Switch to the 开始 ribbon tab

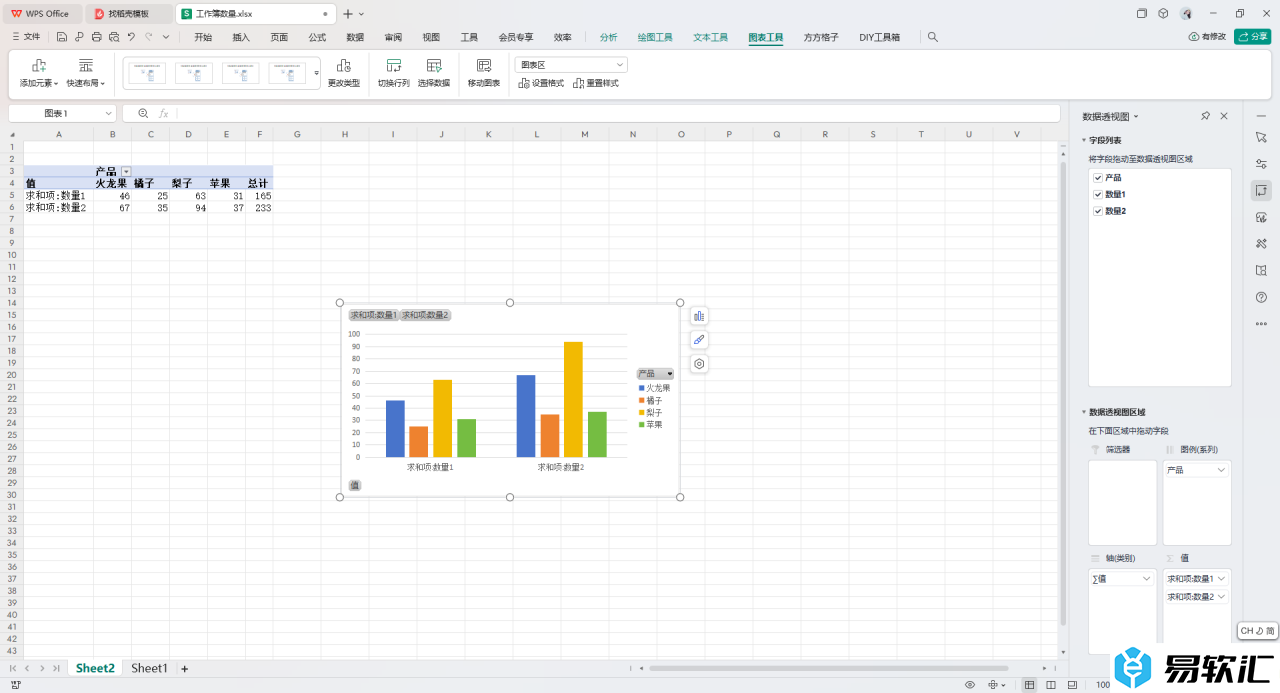pos(203,37)
